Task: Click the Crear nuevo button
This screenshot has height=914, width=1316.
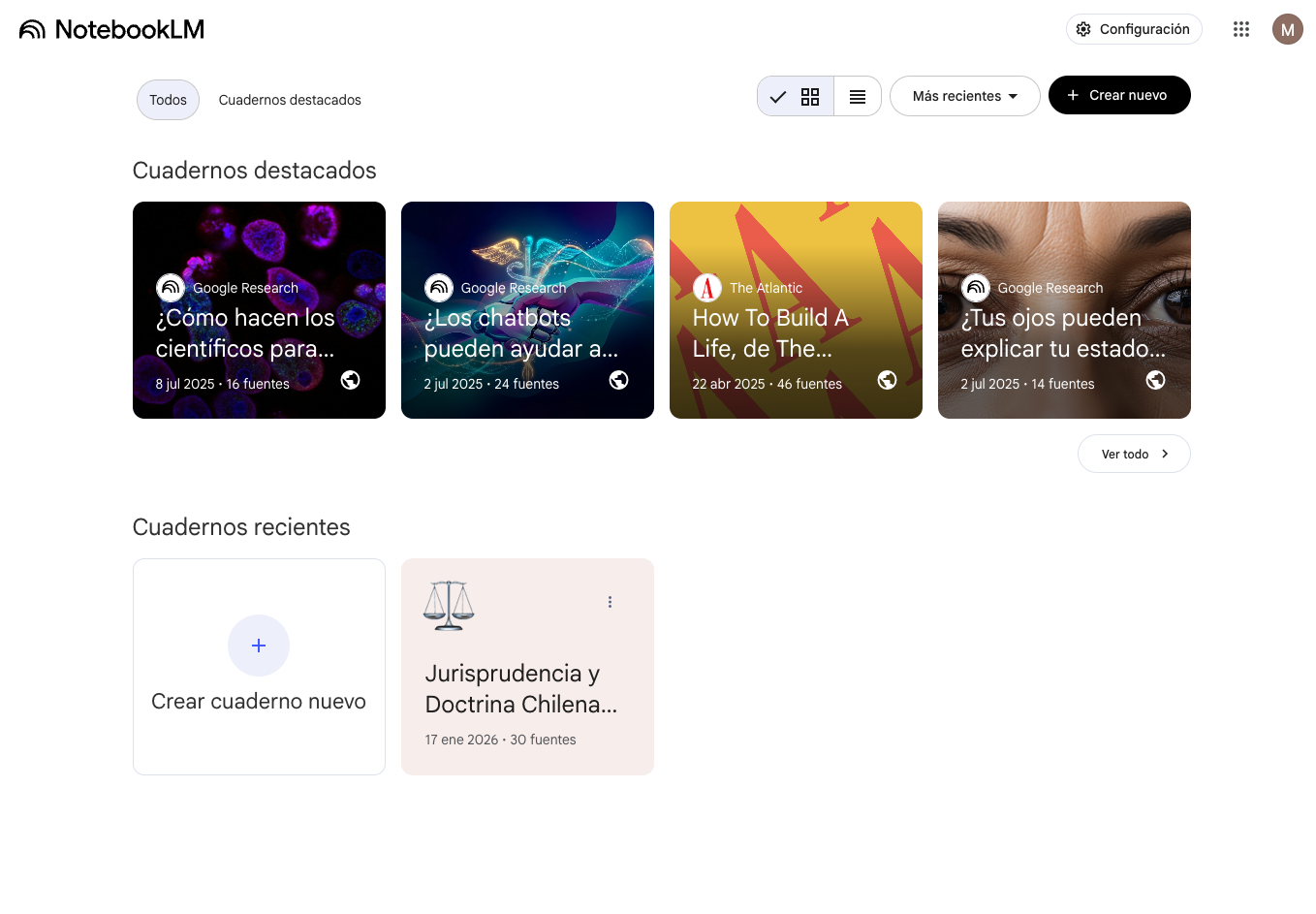Action: (x=1119, y=95)
